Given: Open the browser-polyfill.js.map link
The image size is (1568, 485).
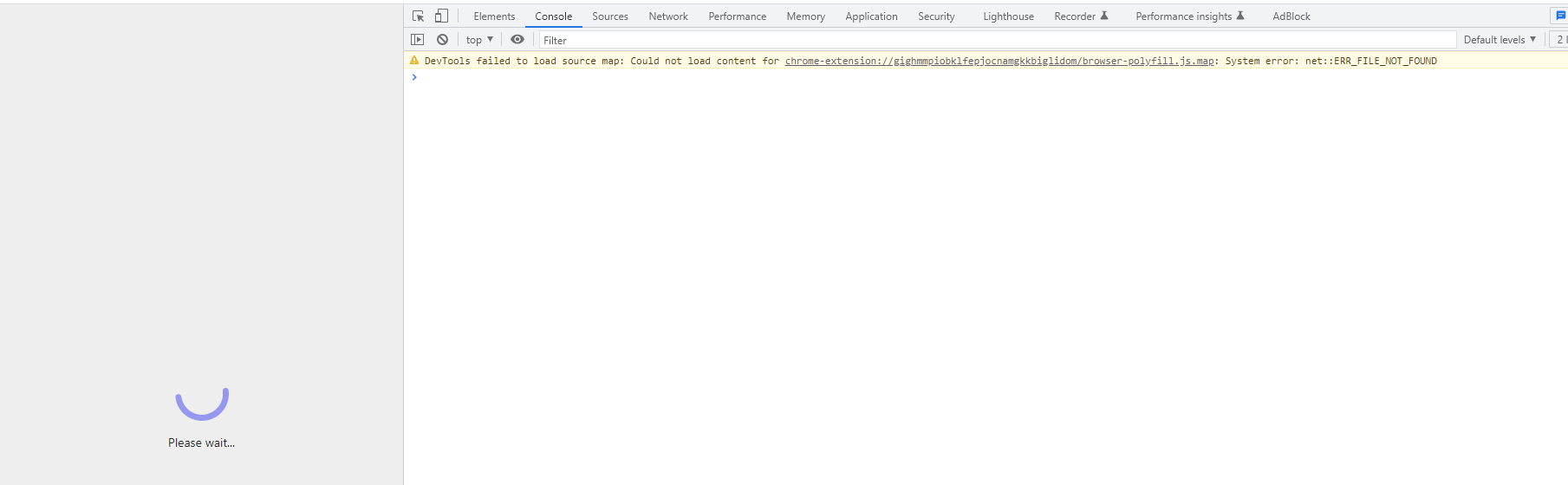Looking at the screenshot, I should [x=999, y=61].
